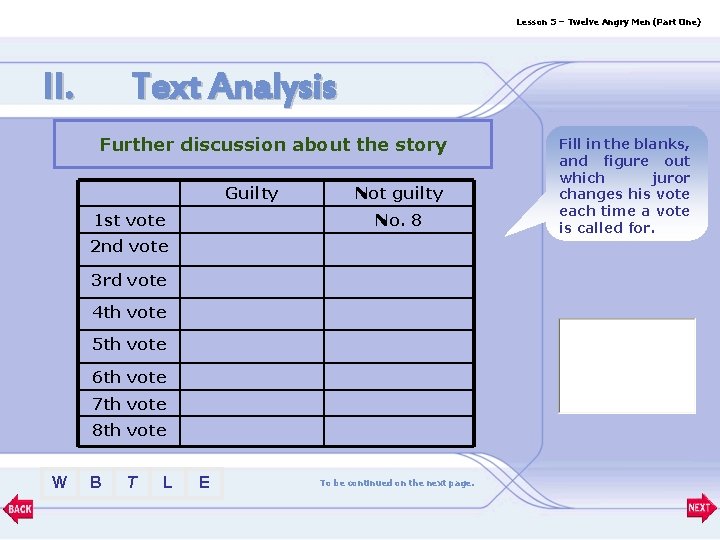Viewport: 720px width, 540px height.
Task: Click the Further discussion about the story banner
Action: pyautogui.click(x=273, y=144)
